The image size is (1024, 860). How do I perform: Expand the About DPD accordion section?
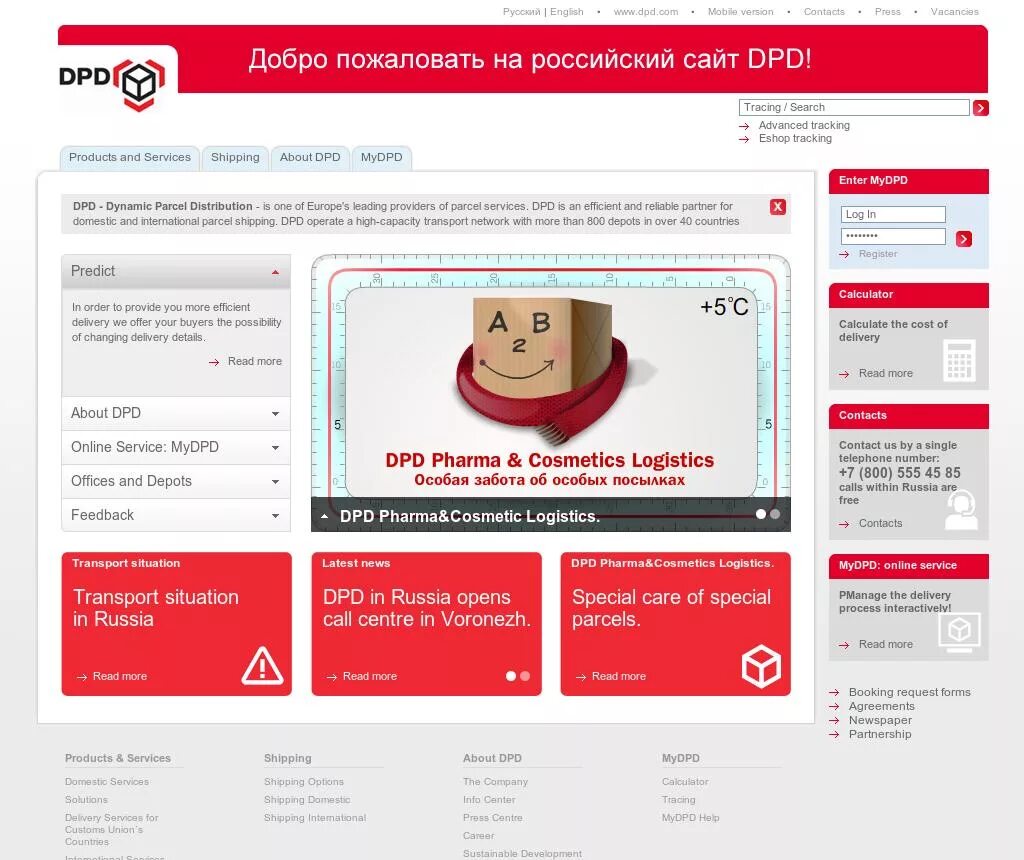point(176,413)
